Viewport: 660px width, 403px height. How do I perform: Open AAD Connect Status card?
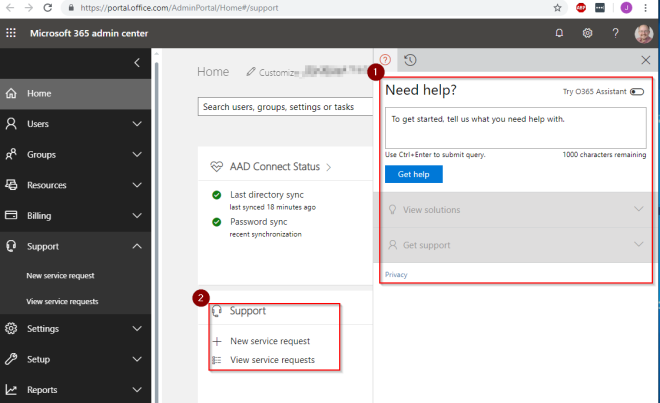point(274,167)
